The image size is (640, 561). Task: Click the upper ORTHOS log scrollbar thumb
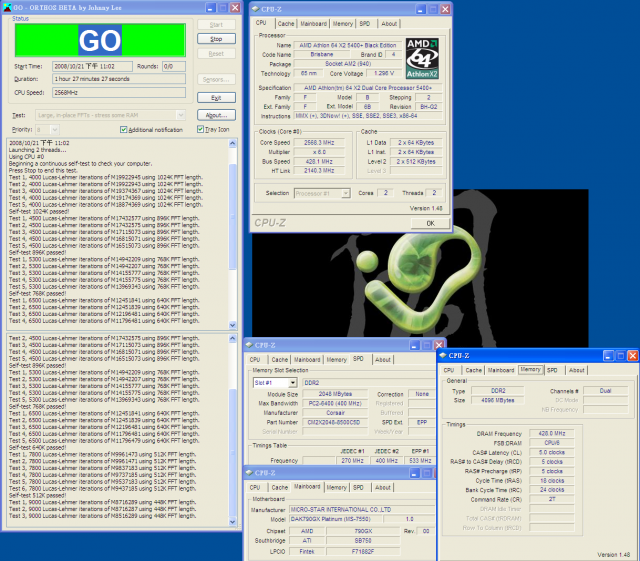click(x=233, y=217)
